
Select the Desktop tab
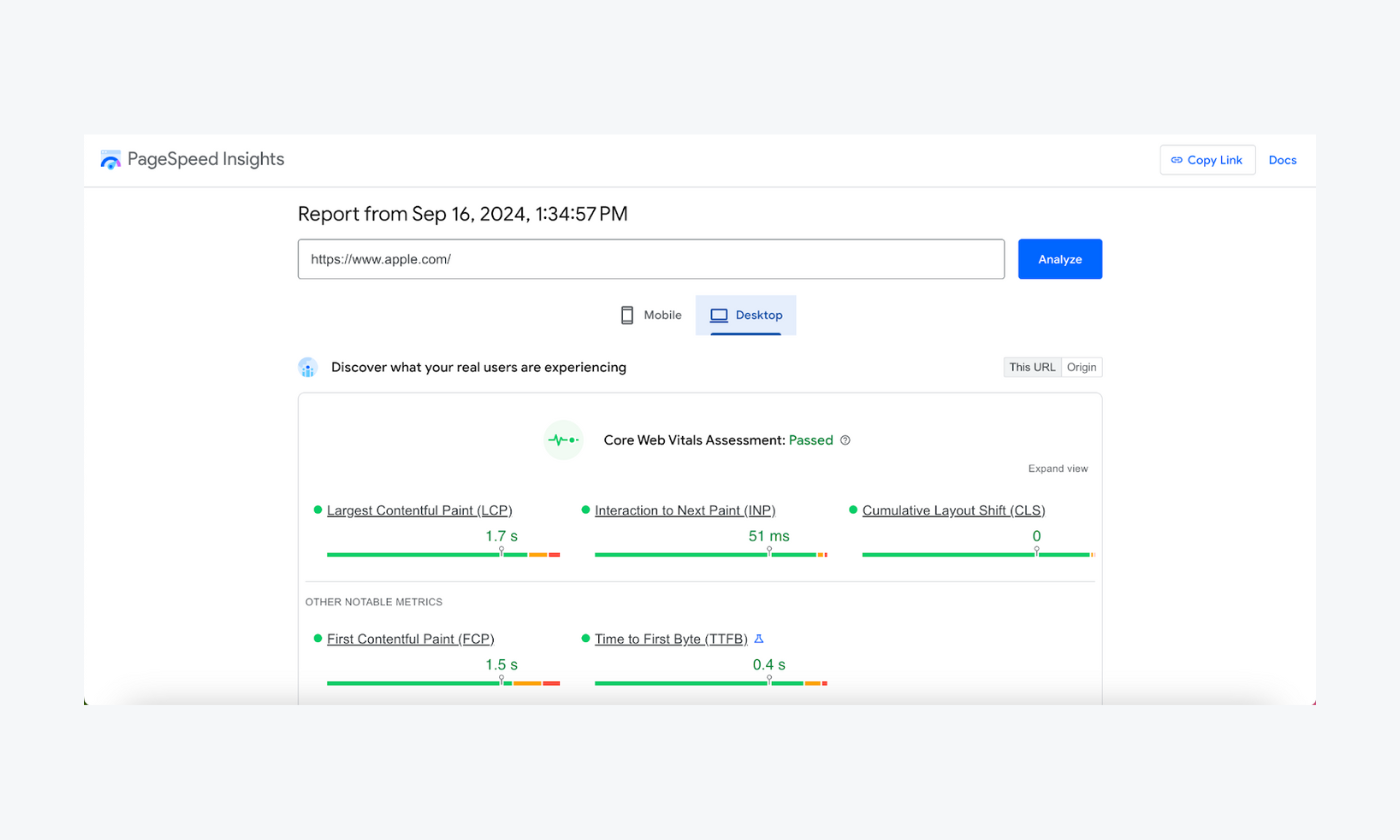tap(746, 314)
